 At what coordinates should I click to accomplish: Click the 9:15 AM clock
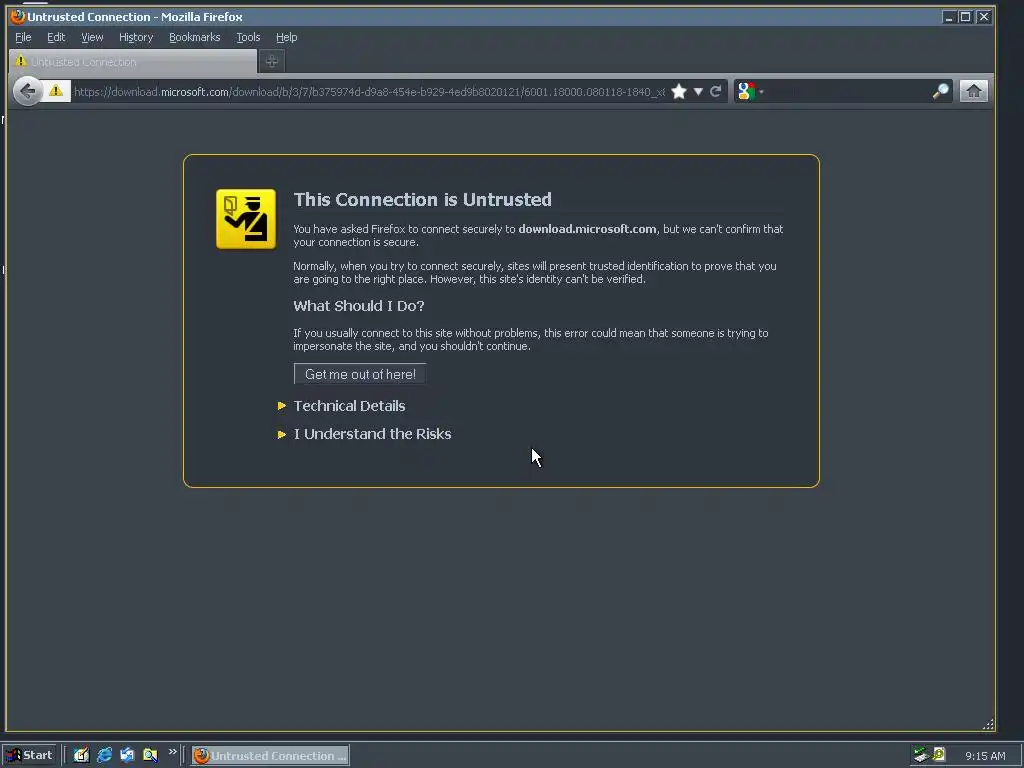pos(985,756)
